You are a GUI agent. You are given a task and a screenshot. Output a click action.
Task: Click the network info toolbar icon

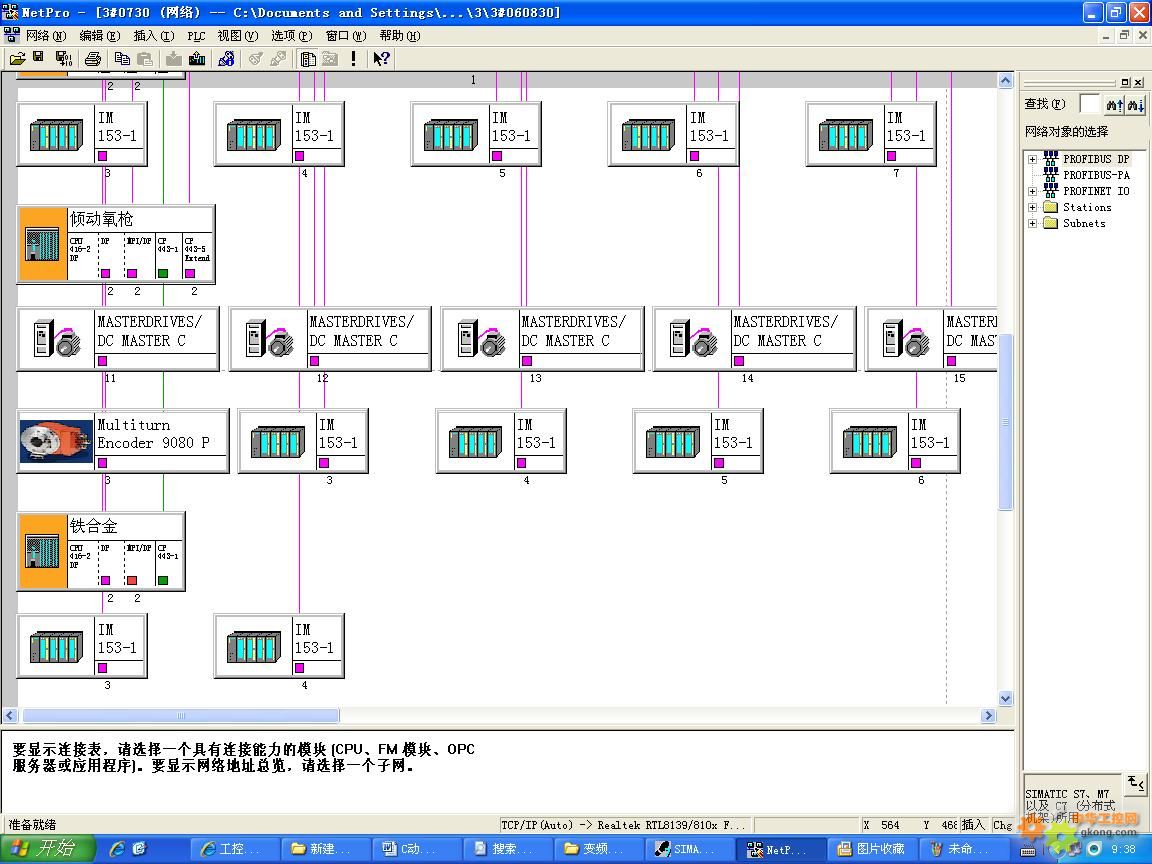coord(226,59)
